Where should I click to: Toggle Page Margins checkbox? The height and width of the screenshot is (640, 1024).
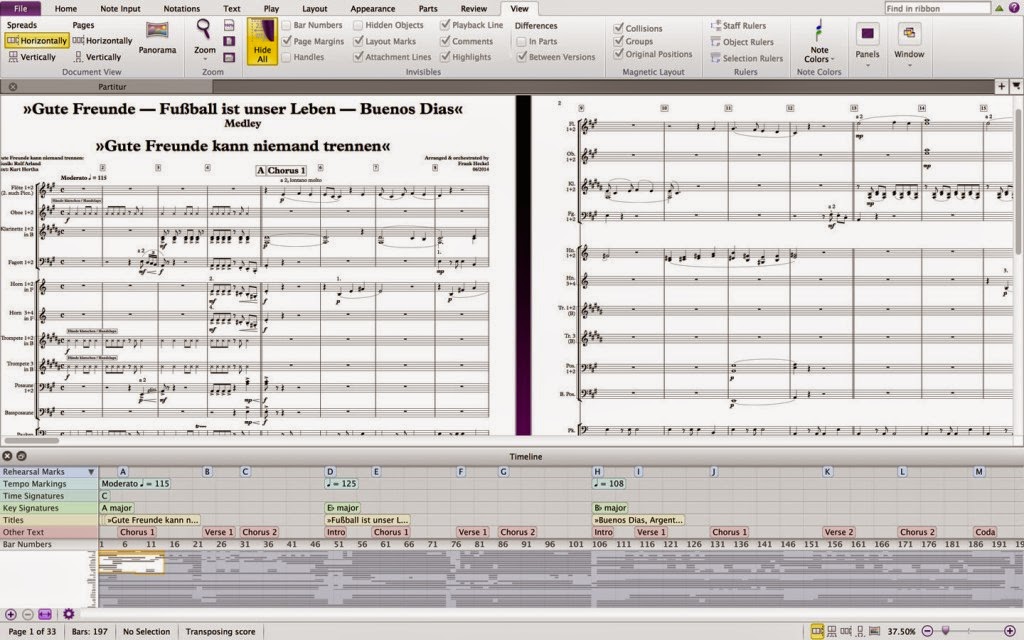point(286,40)
